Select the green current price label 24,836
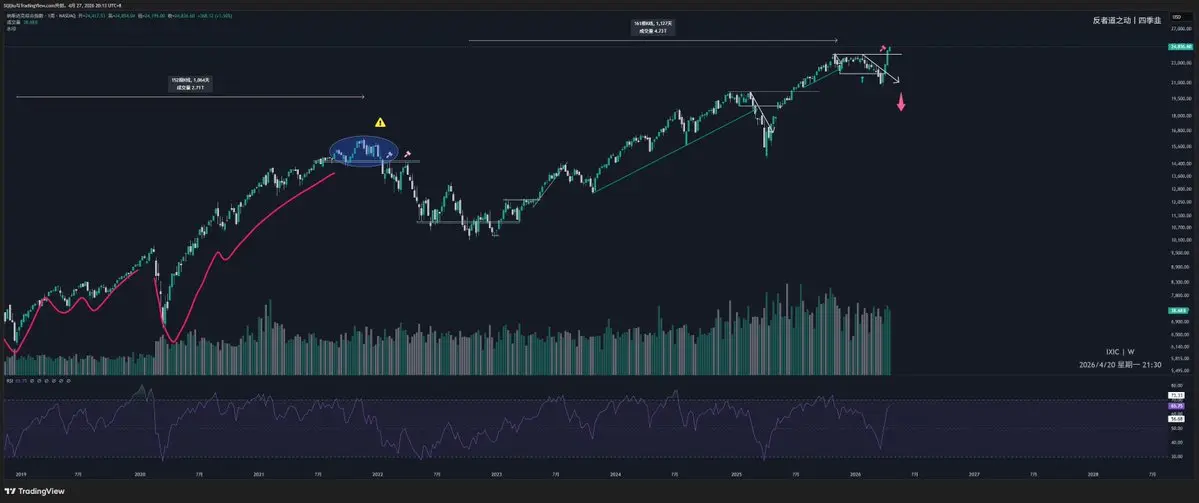This screenshot has width=1199, height=503. coord(1182,47)
